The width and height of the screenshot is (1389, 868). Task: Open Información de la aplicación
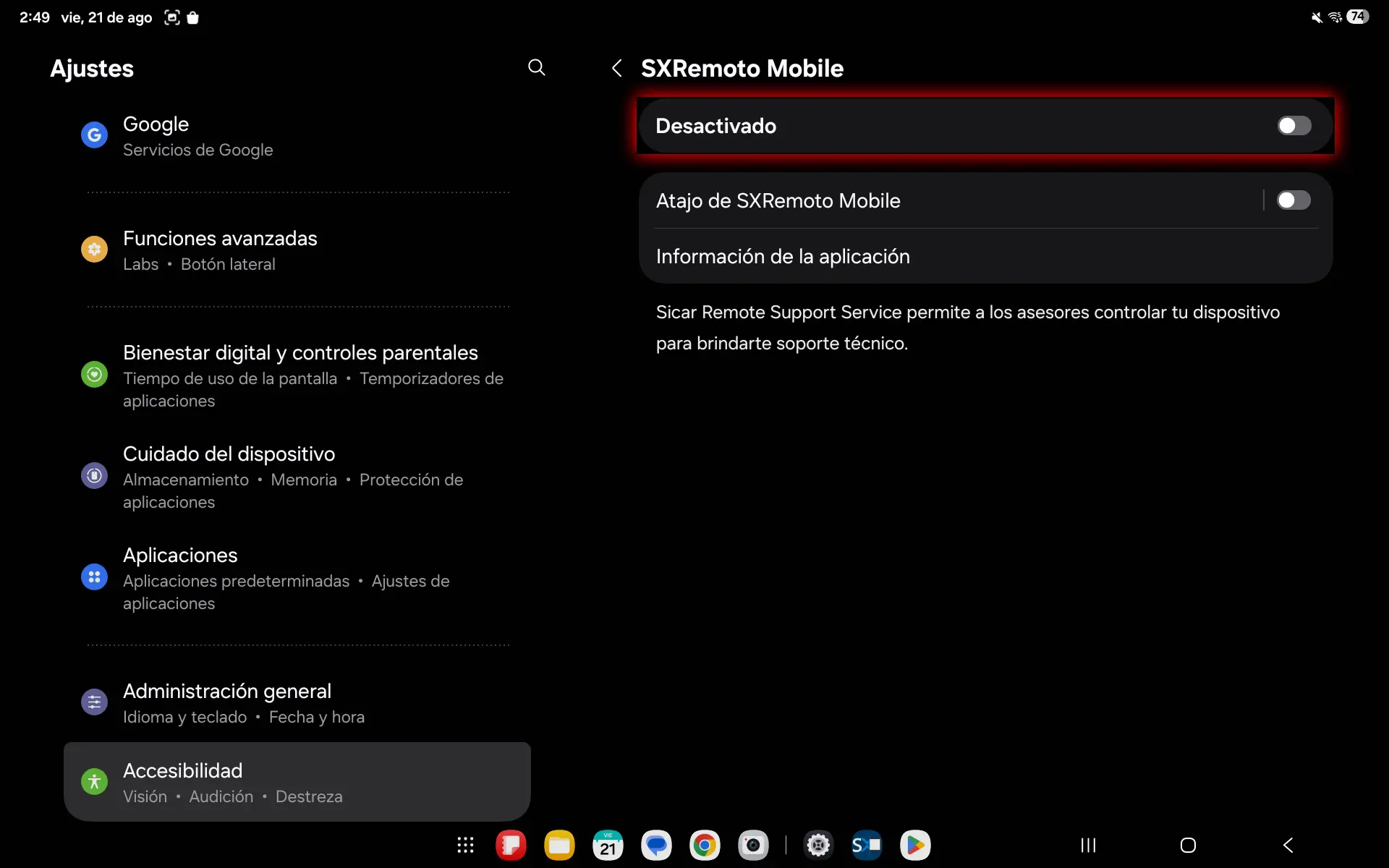tap(986, 256)
